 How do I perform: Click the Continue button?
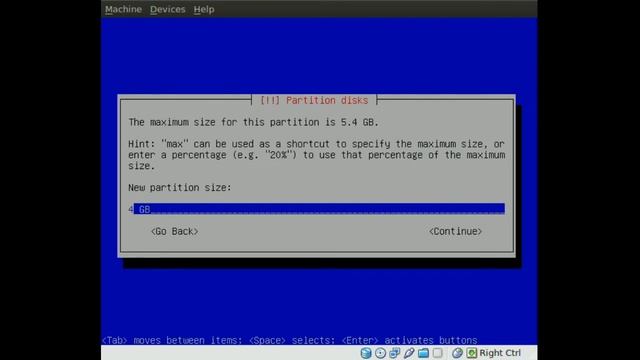455,231
